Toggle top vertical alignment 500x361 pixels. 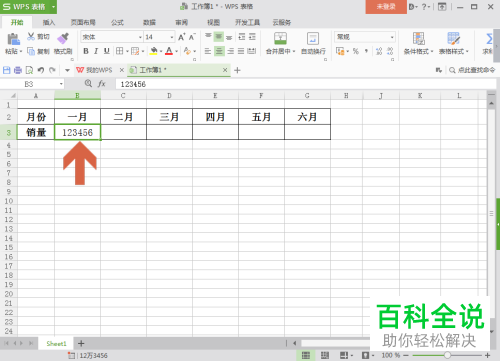coord(208,36)
